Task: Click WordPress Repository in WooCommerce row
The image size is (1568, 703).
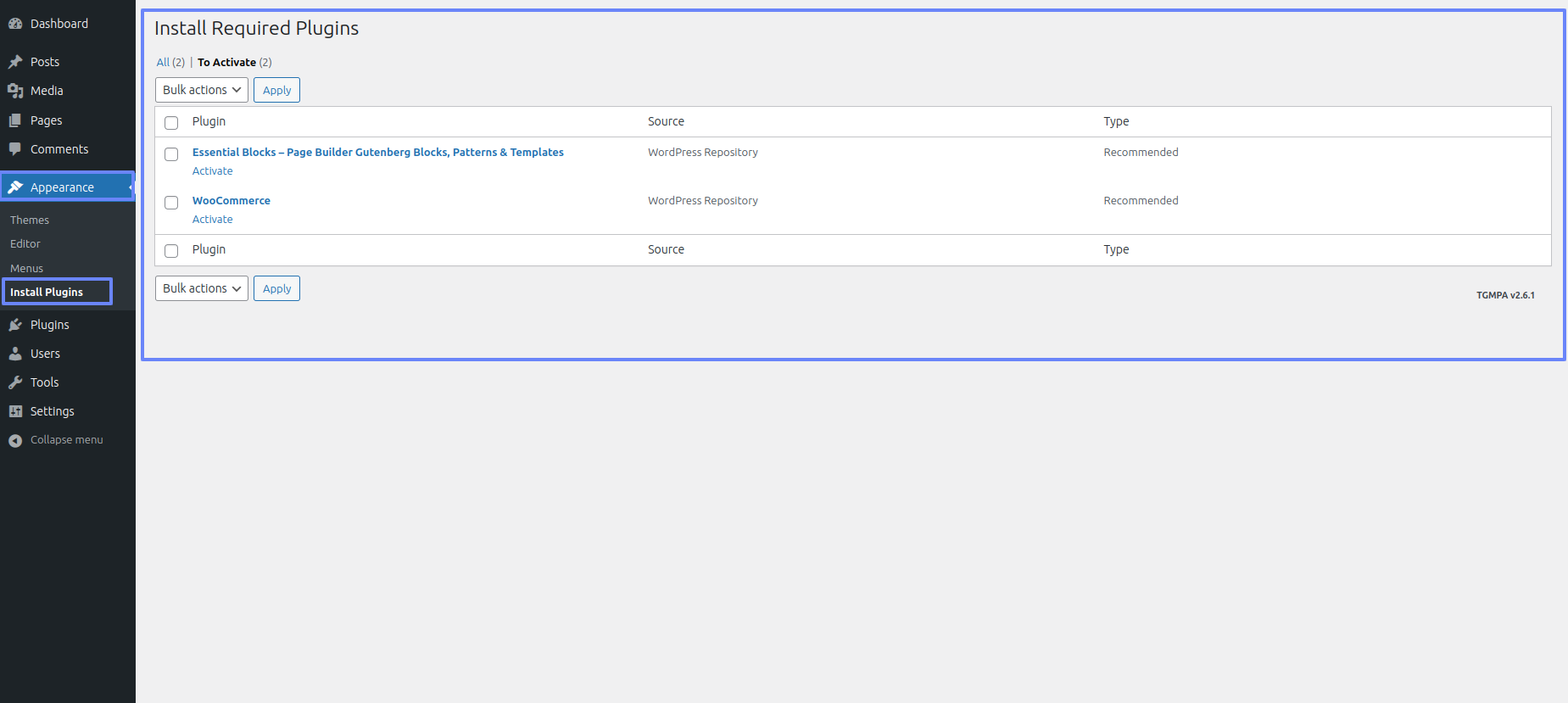Action: point(703,201)
